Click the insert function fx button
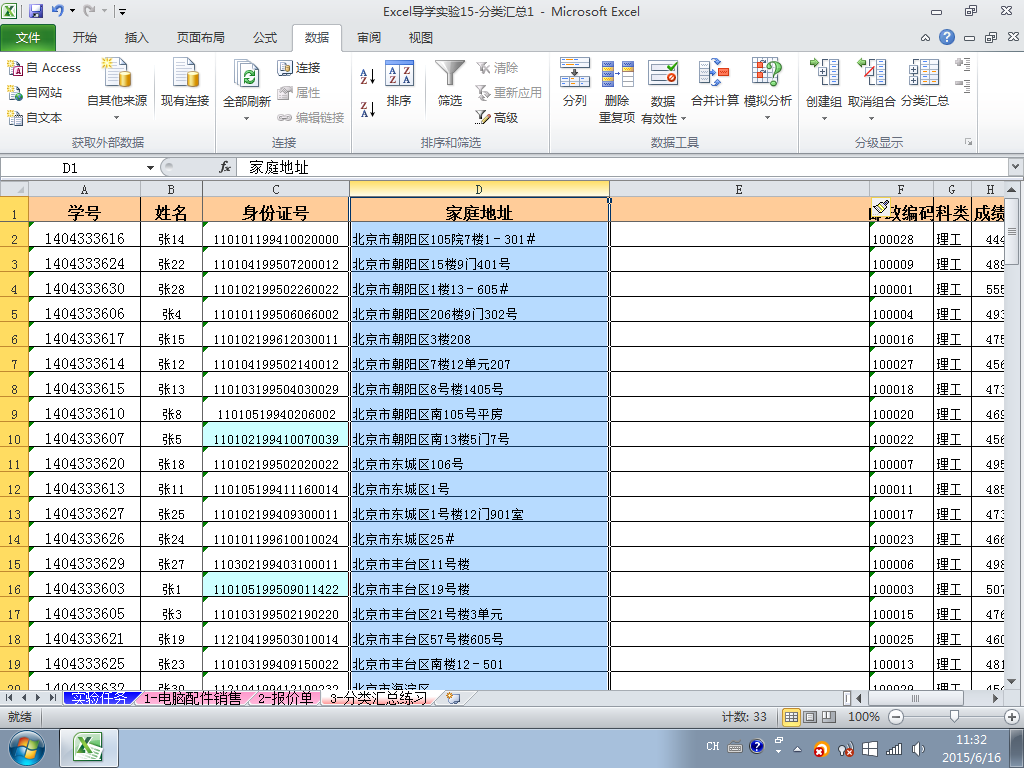Image resolution: width=1024 pixels, height=768 pixels. coord(225,167)
